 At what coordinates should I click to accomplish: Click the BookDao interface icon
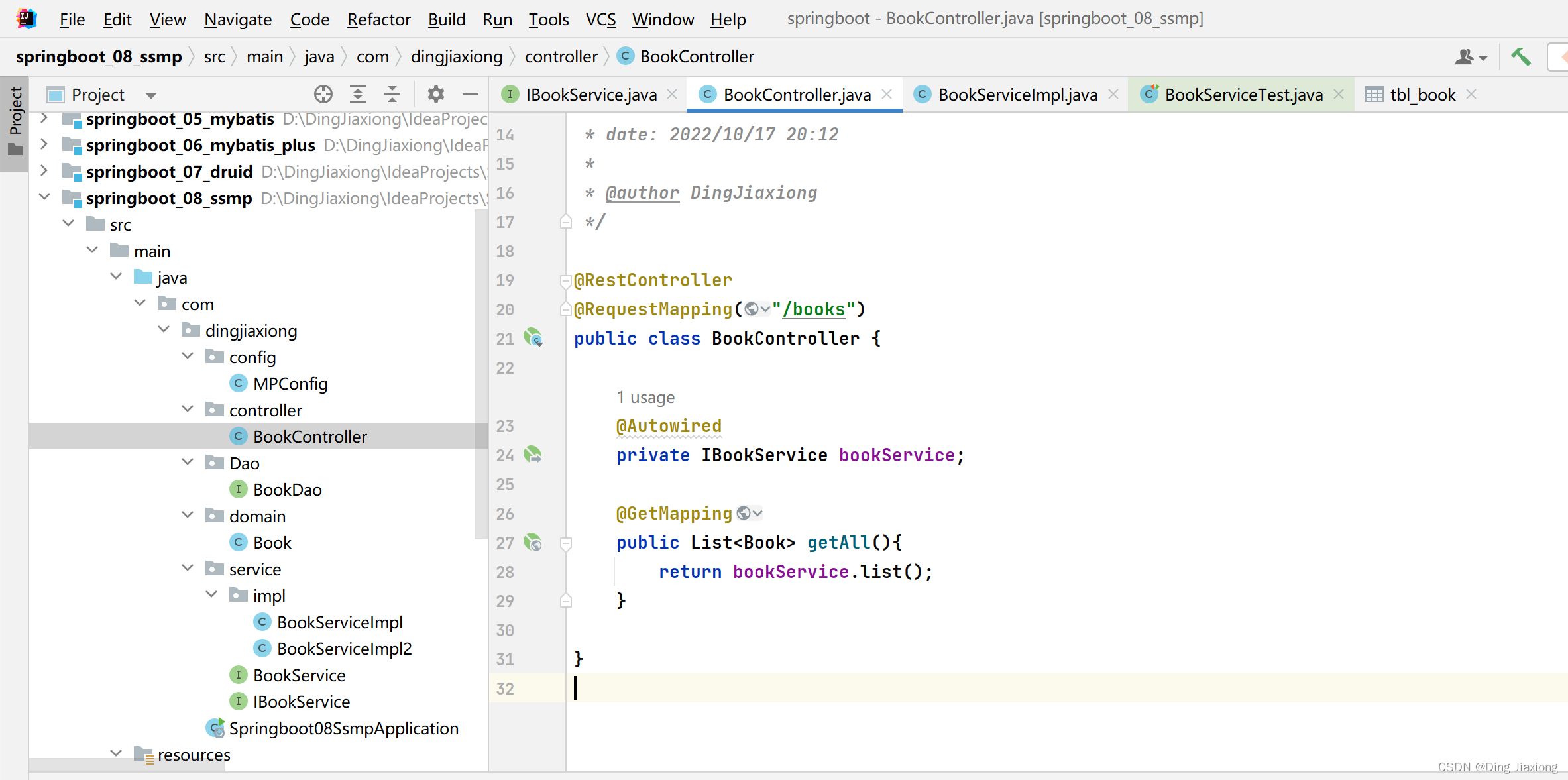[x=238, y=490]
